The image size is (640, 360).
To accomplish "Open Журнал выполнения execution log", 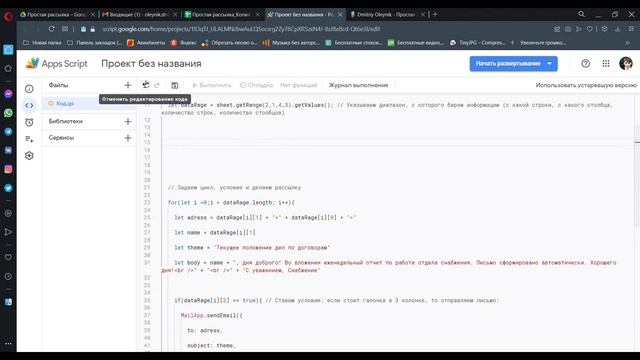I will 358,85.
